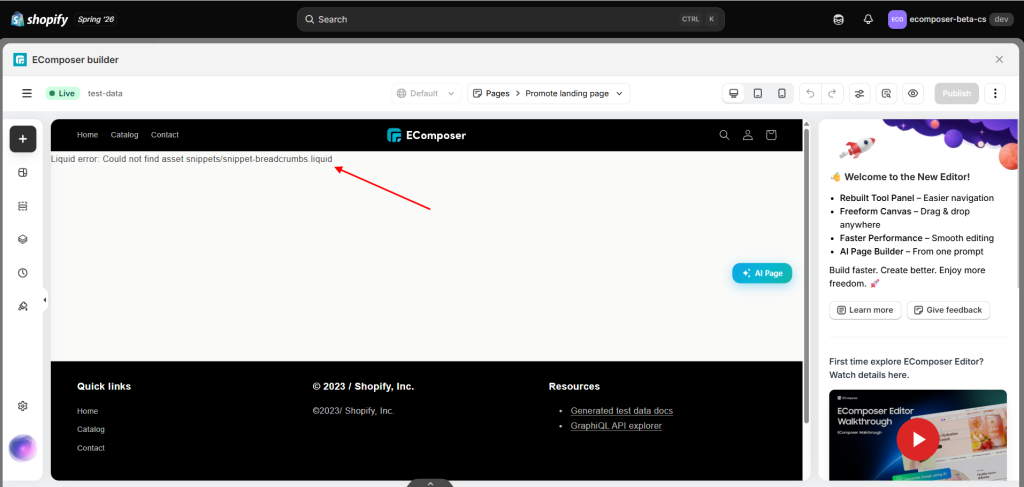This screenshot has width=1024, height=487.
Task: Open the page search inspect icon
Action: [x=886, y=93]
